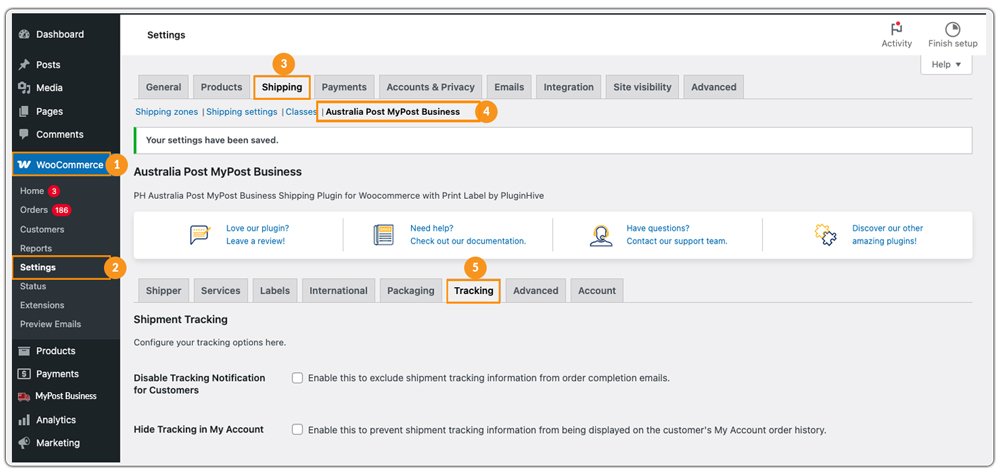Screen dimensions: 1000x473
Task: Click the Posts pin icon
Action: coord(24,64)
